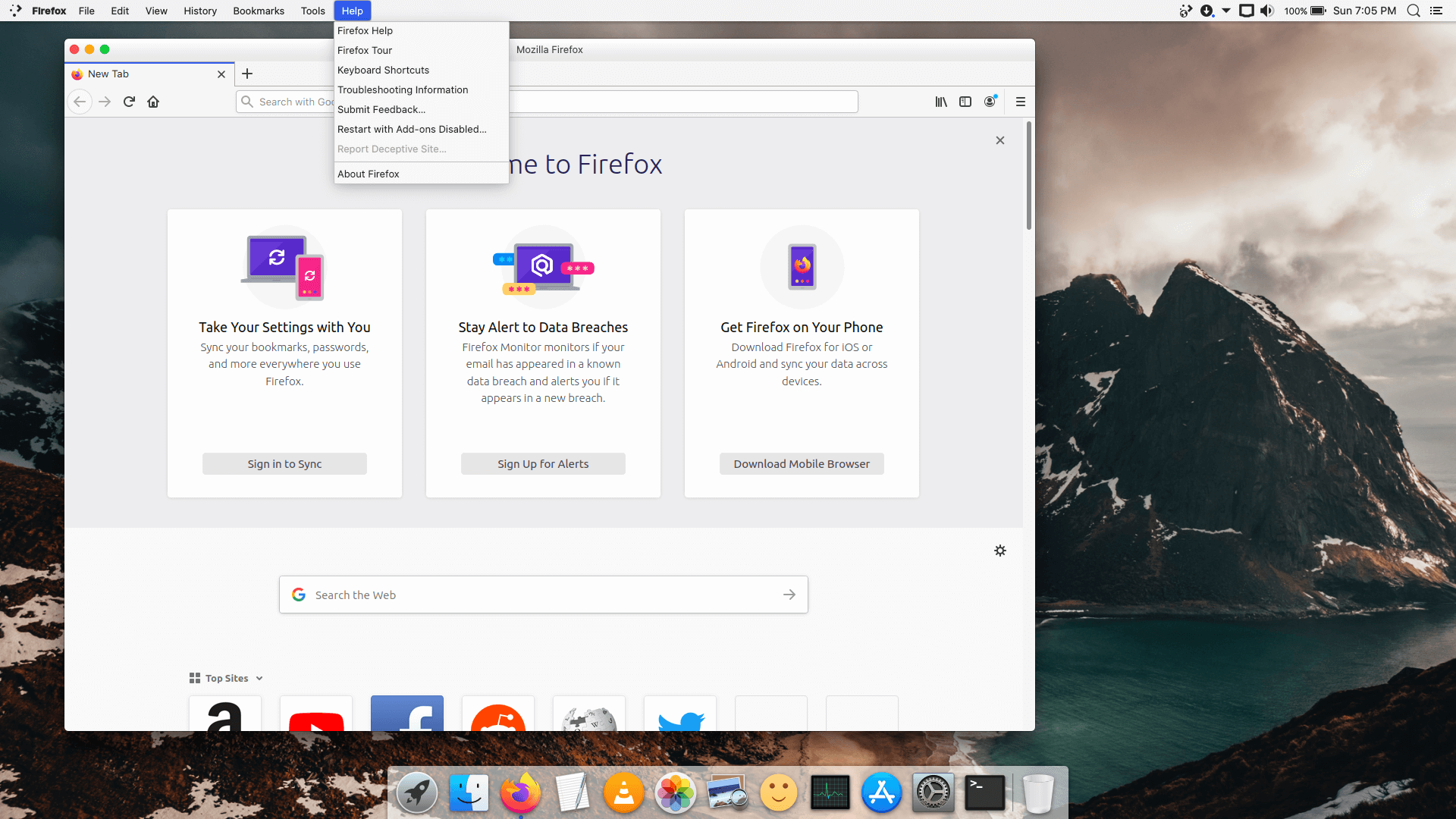Click the page vertical scrollbar
Viewport: 1456px width, 819px height.
coord(1029,176)
